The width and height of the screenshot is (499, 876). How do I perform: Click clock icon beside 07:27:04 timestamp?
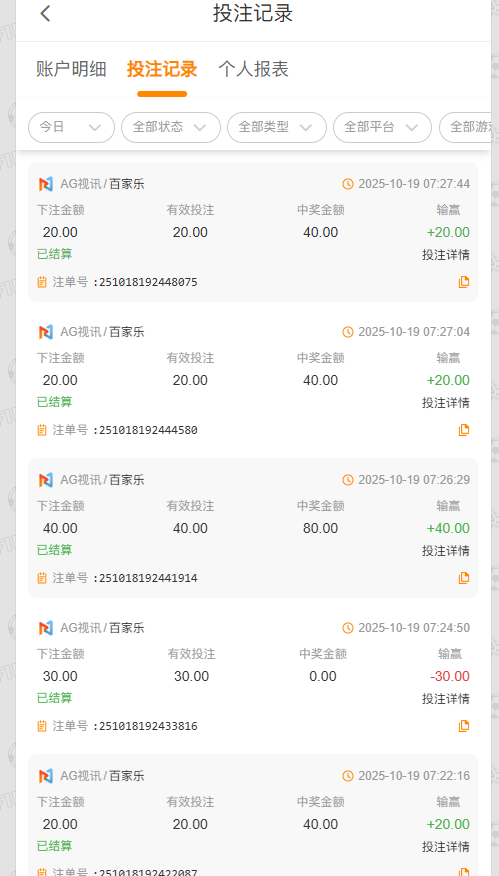348,332
